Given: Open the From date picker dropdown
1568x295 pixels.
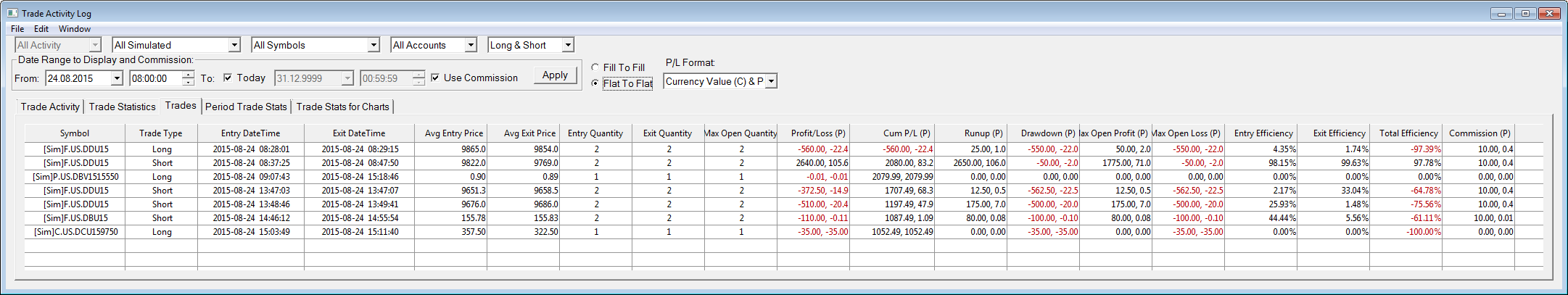Looking at the screenshot, I should coord(116,78).
